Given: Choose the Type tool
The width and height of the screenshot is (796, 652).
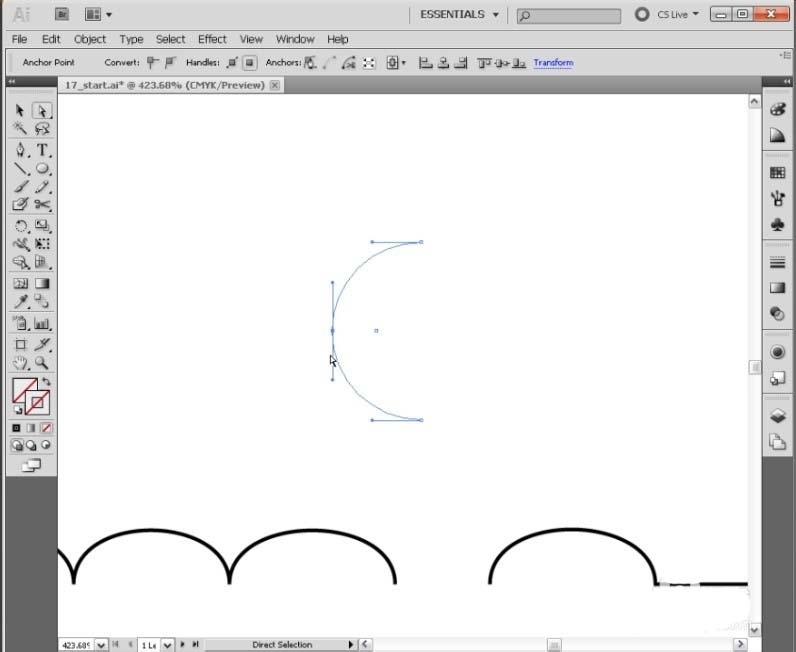Looking at the screenshot, I should point(42,150).
